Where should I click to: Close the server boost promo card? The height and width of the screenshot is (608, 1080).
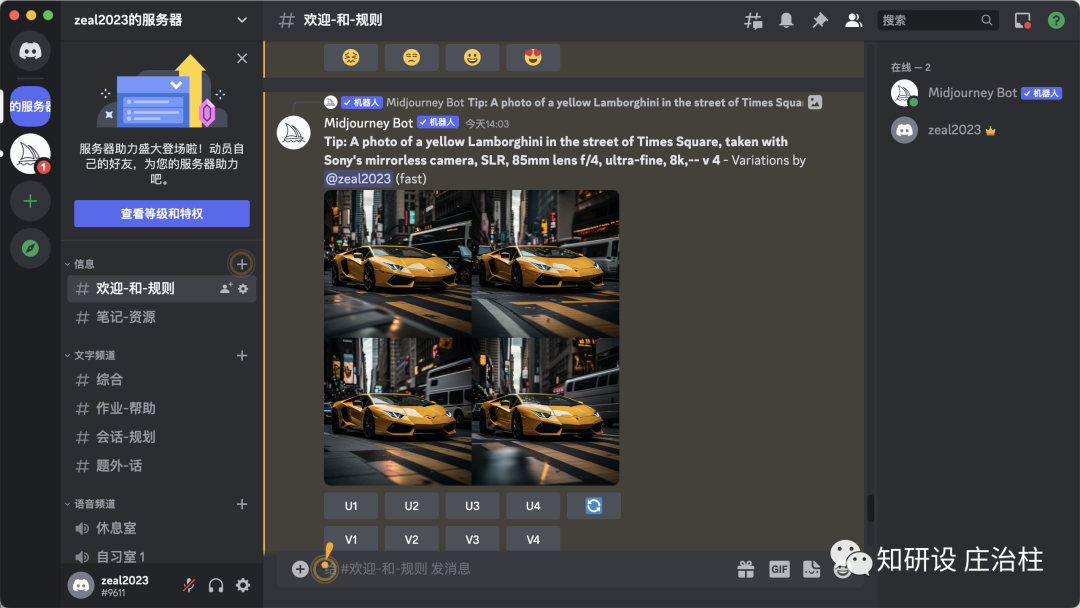click(x=242, y=59)
